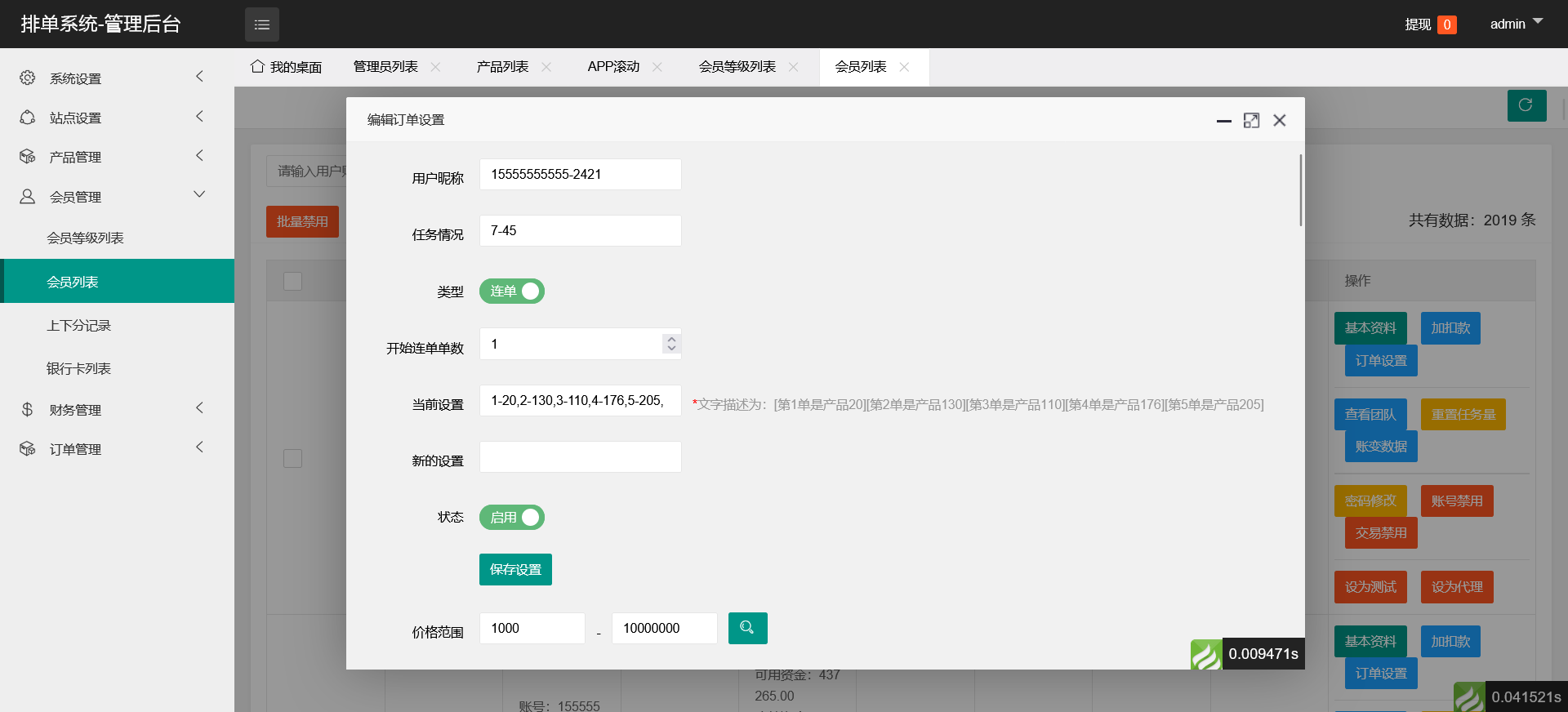The height and width of the screenshot is (712, 1568).
Task: Click the 财务管理 dollar icon in sidebar
Action: [x=28, y=409]
